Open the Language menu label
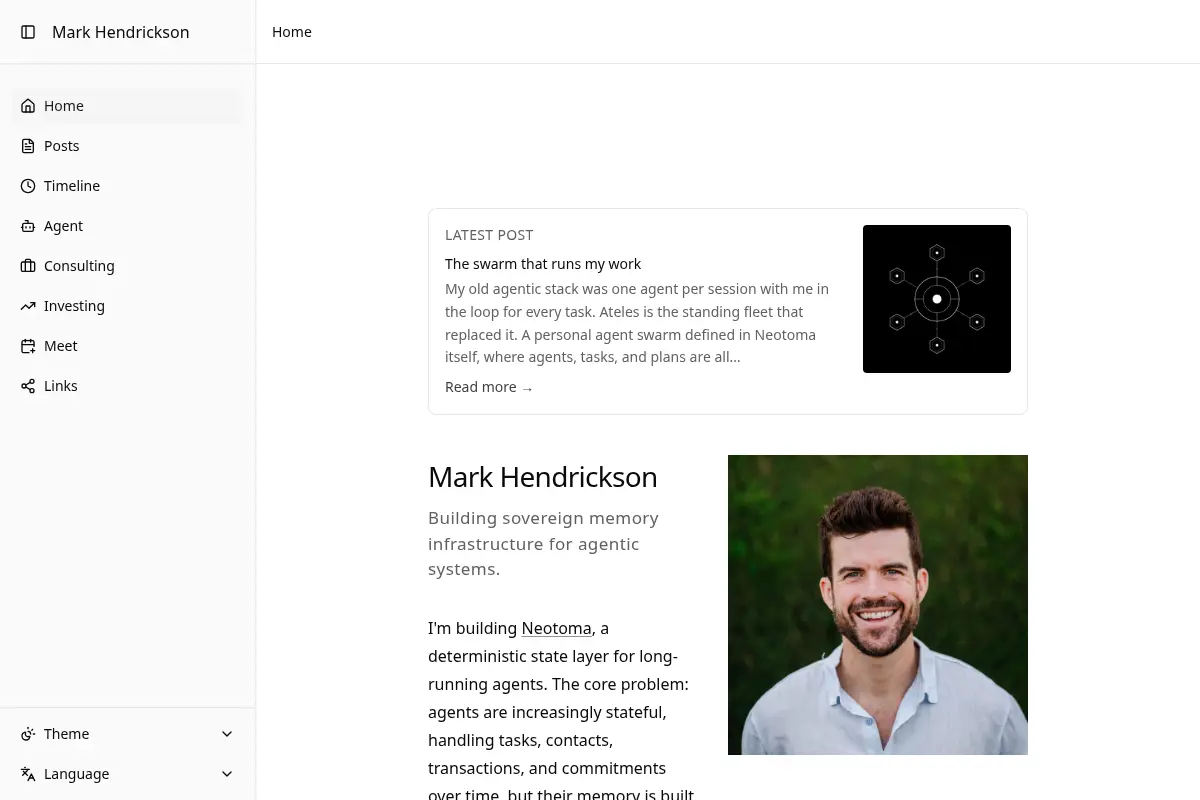1200x800 pixels. click(x=77, y=774)
